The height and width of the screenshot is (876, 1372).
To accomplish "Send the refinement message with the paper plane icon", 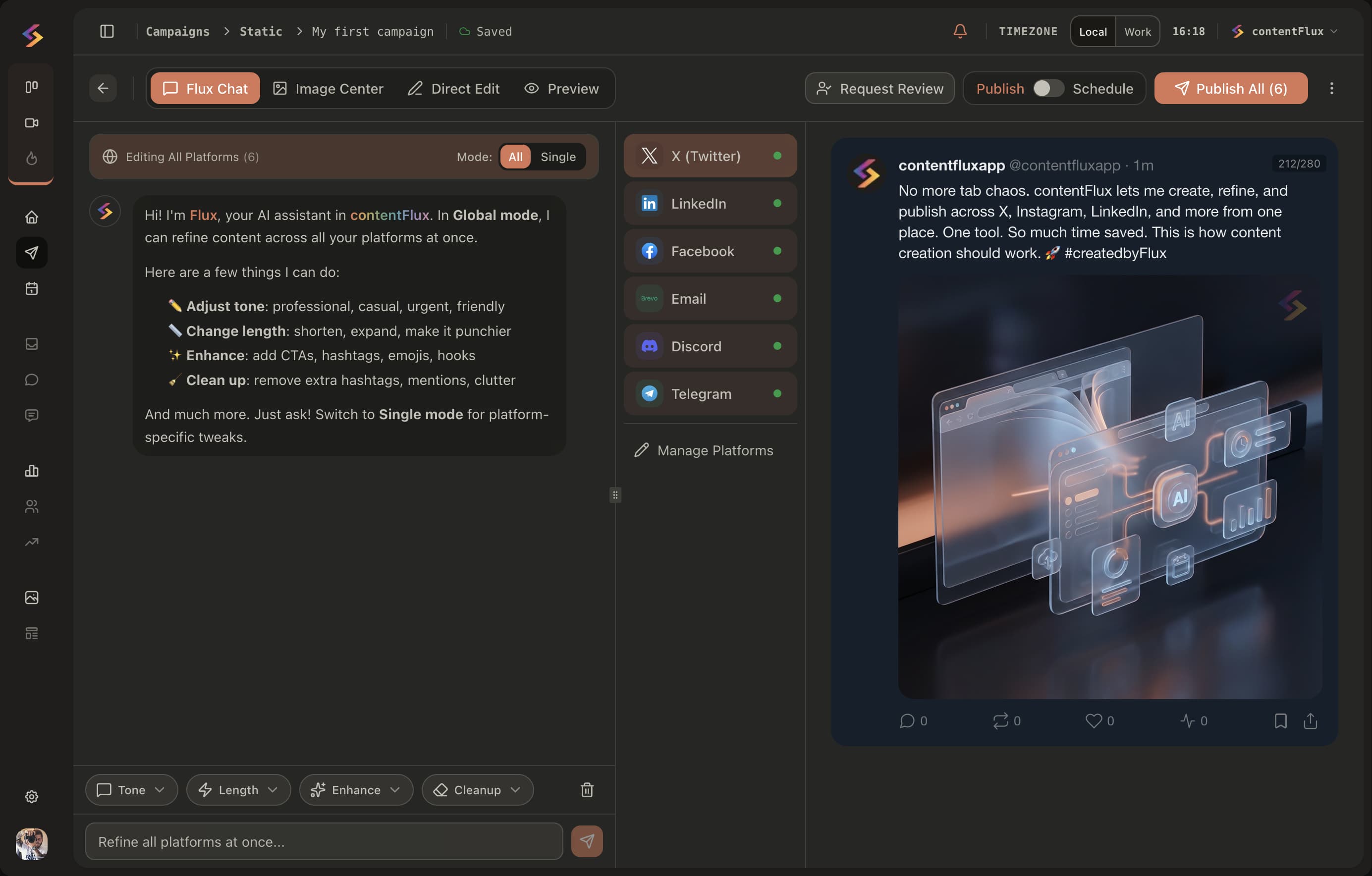I will tap(588, 841).
